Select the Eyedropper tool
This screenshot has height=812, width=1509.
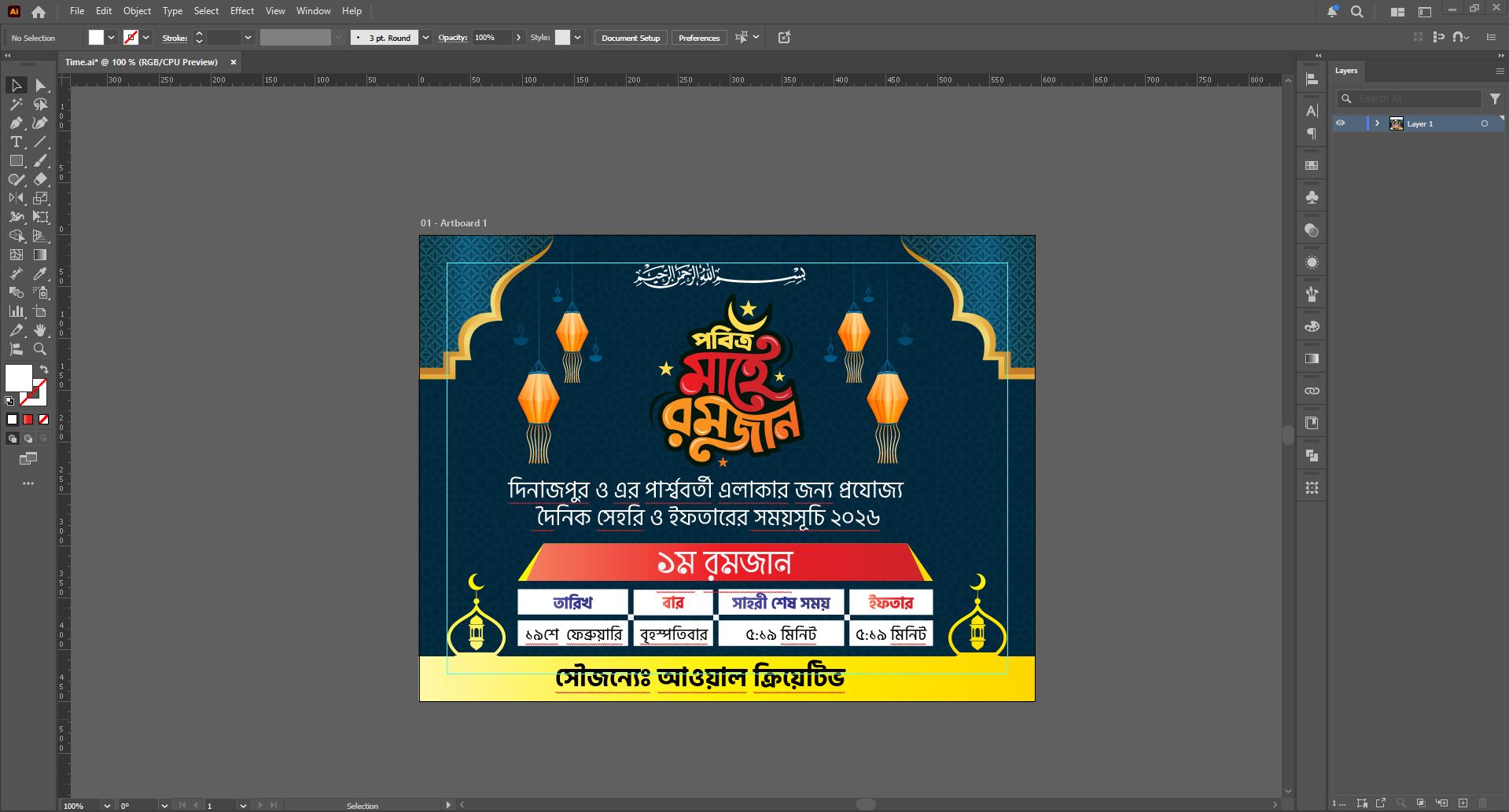click(x=41, y=274)
